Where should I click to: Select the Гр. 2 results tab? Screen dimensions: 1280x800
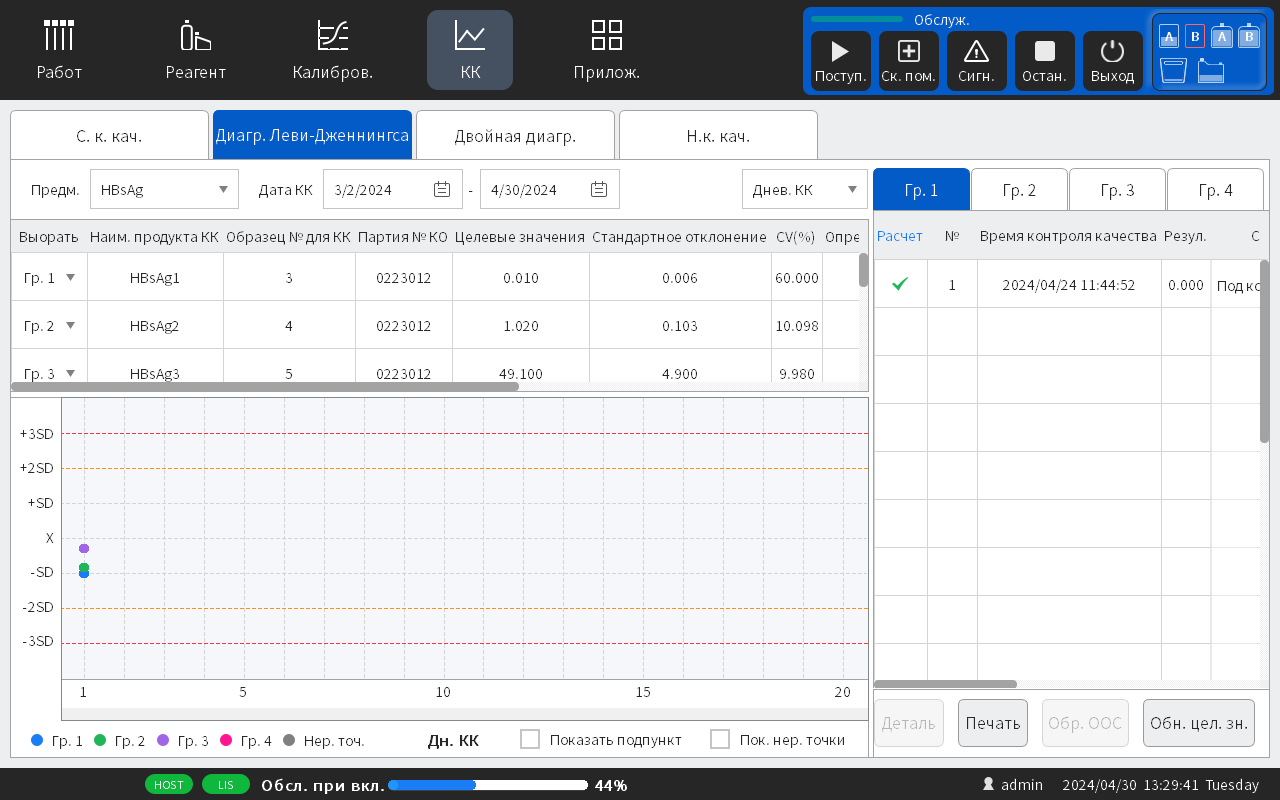[x=1019, y=189]
